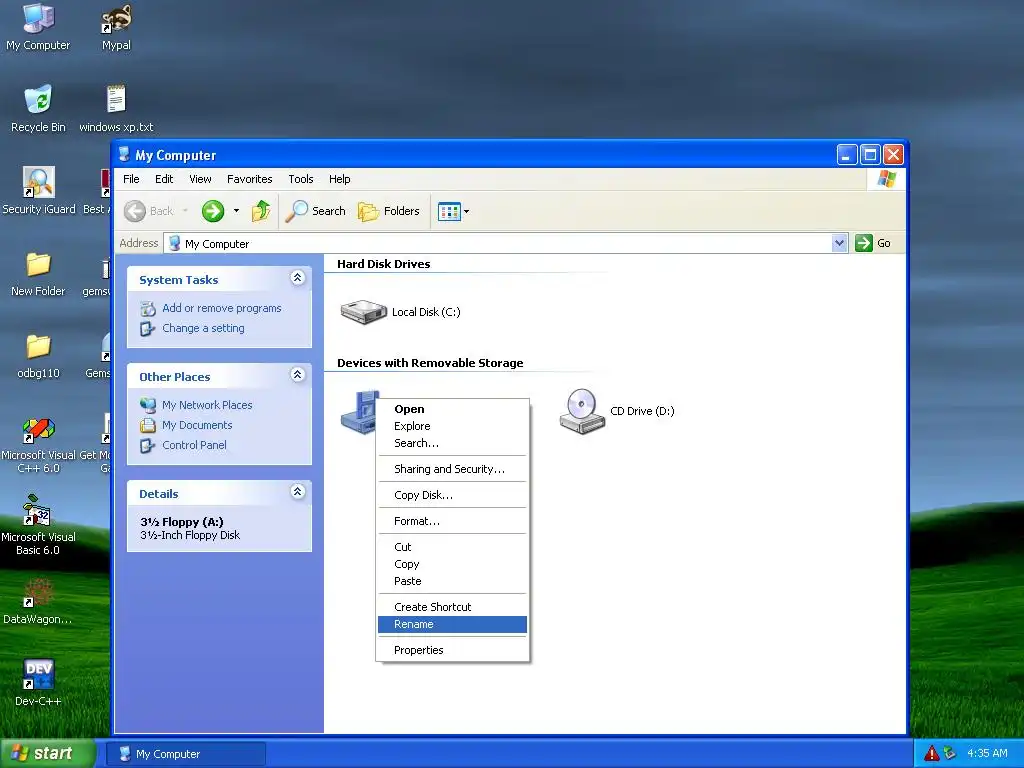Image resolution: width=1024 pixels, height=768 pixels.
Task: Open the Views icon menu
Action: click(x=453, y=212)
